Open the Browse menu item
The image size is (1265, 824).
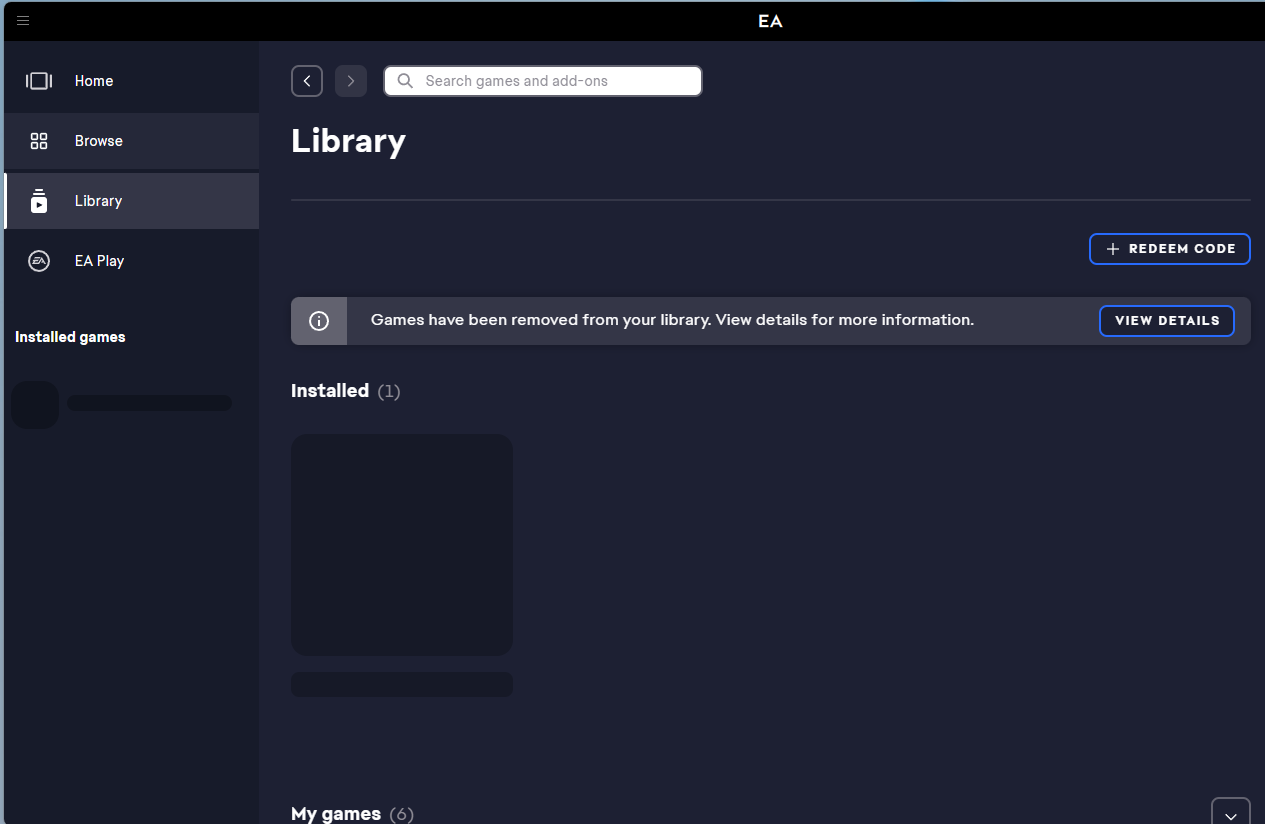point(131,141)
